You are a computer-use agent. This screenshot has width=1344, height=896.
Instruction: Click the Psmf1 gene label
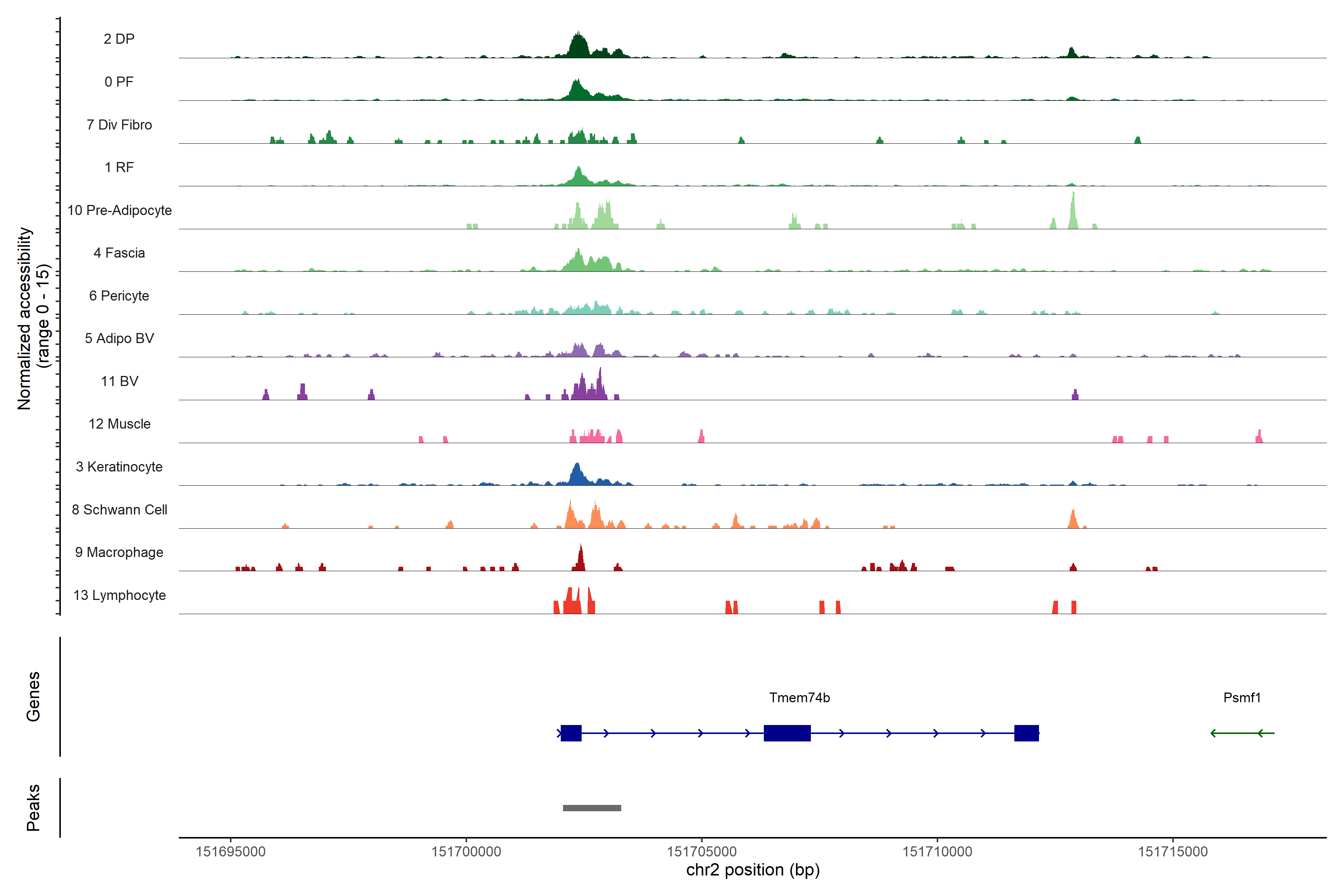[x=1242, y=698]
